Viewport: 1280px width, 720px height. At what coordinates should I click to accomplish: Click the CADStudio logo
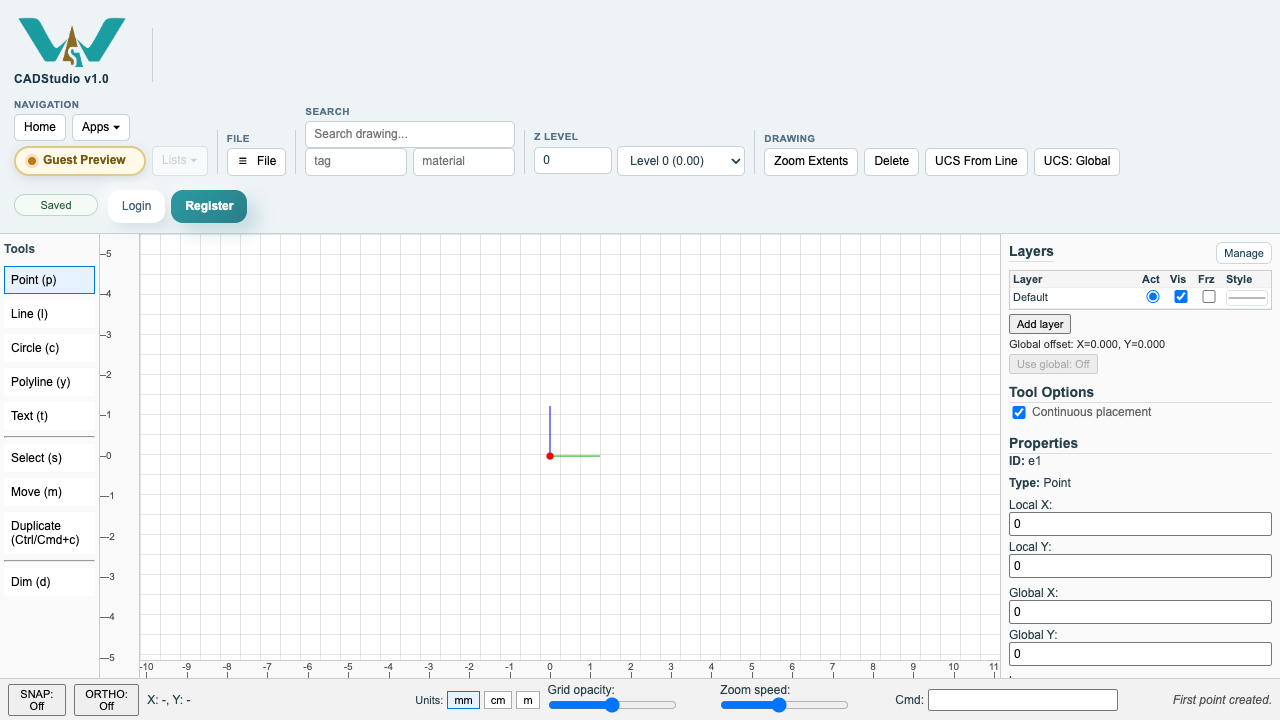[72, 42]
